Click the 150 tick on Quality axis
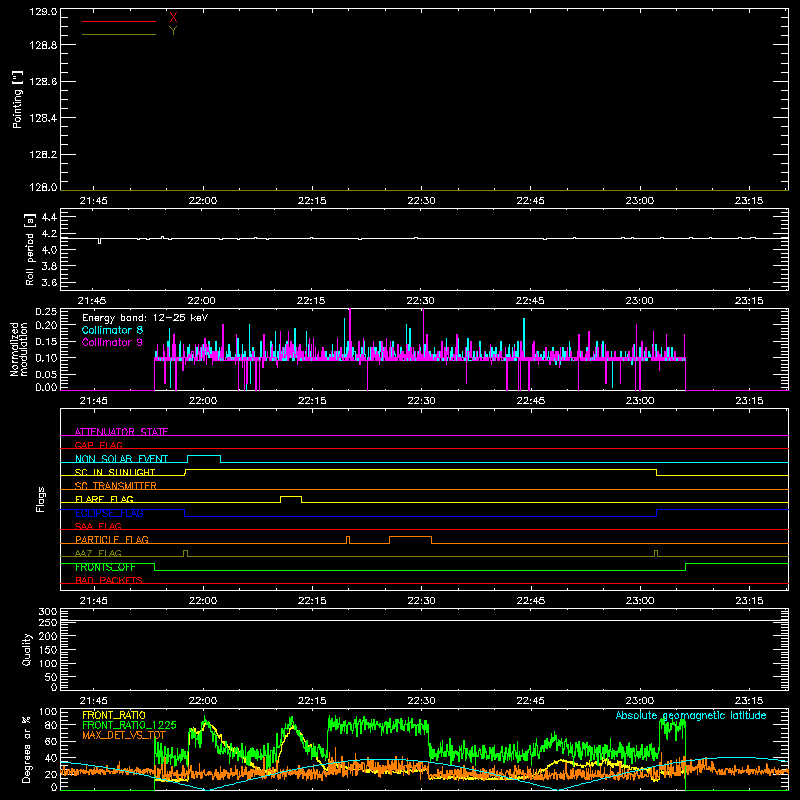The image size is (800, 800). [48, 650]
